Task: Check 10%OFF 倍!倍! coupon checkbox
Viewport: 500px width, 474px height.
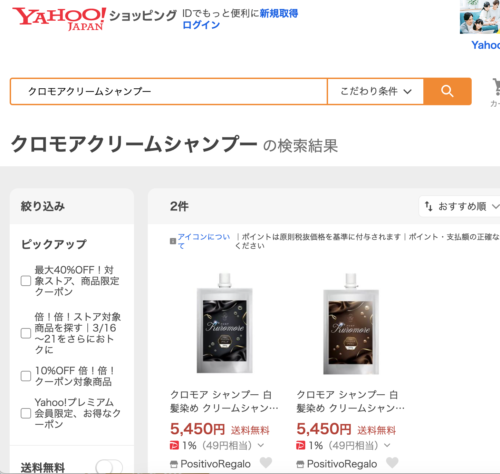Action: click(26, 376)
